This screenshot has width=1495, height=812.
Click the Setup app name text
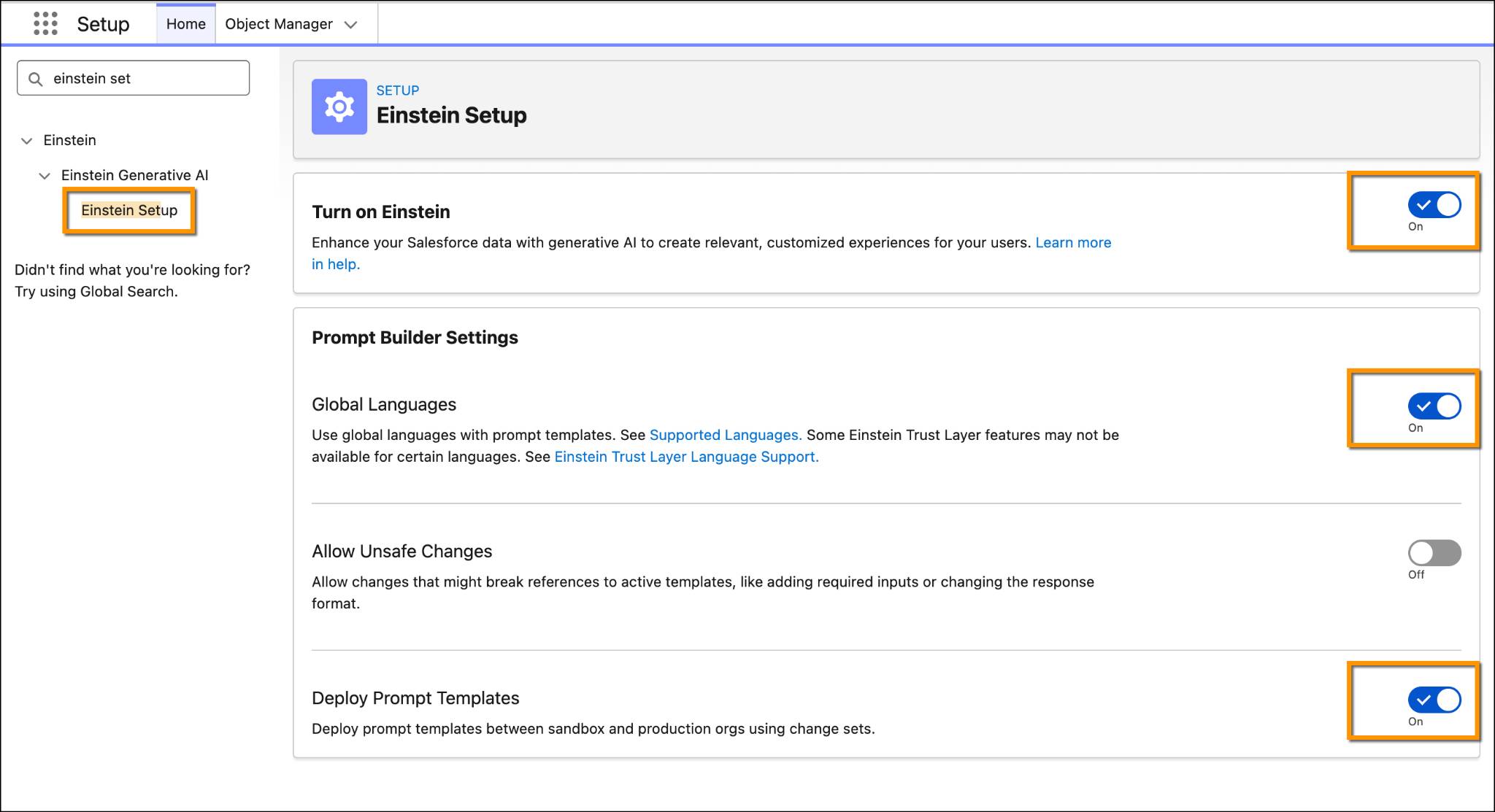pos(103,24)
